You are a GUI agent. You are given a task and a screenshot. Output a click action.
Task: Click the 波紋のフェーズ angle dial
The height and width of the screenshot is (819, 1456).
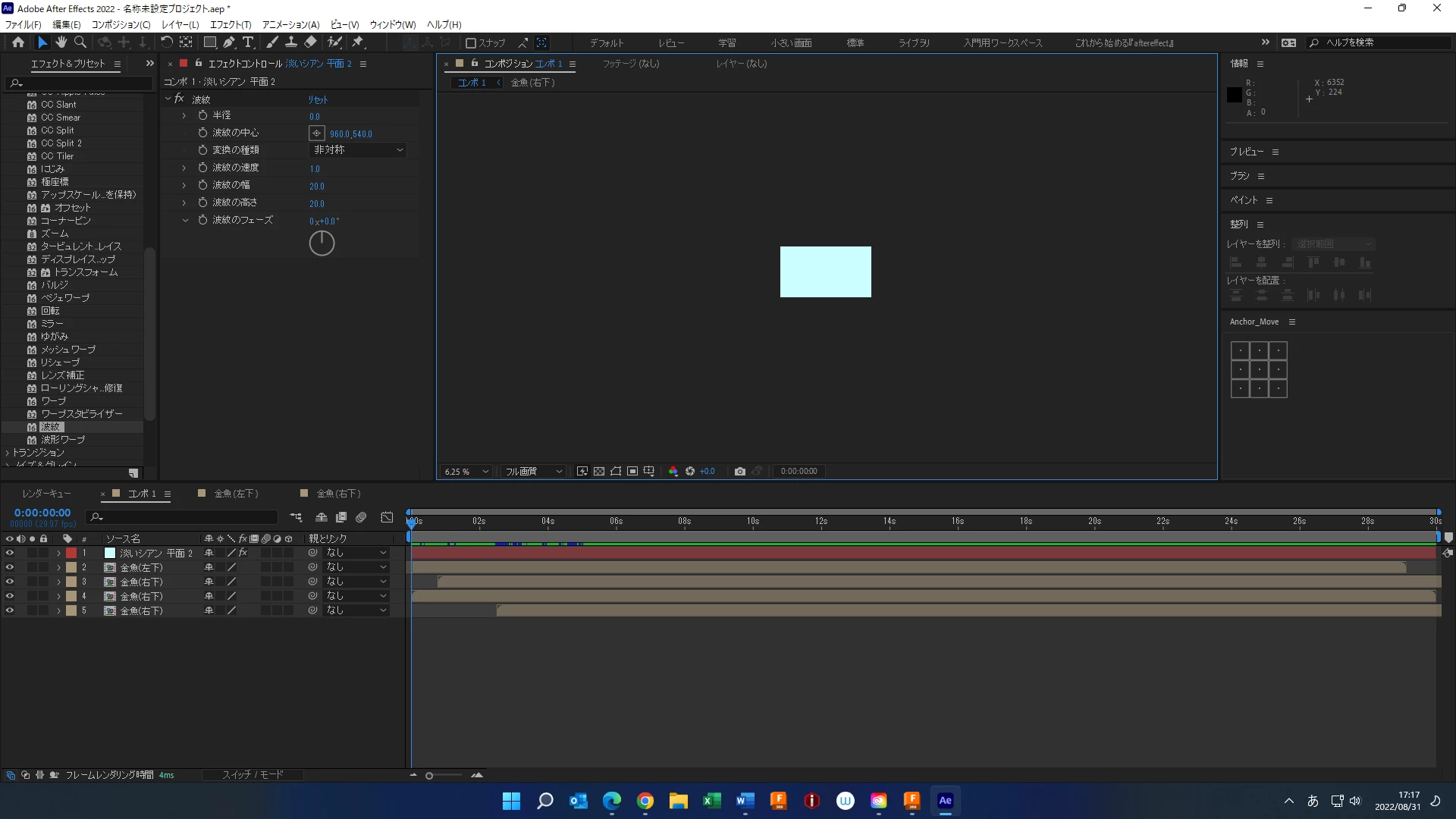coord(322,243)
